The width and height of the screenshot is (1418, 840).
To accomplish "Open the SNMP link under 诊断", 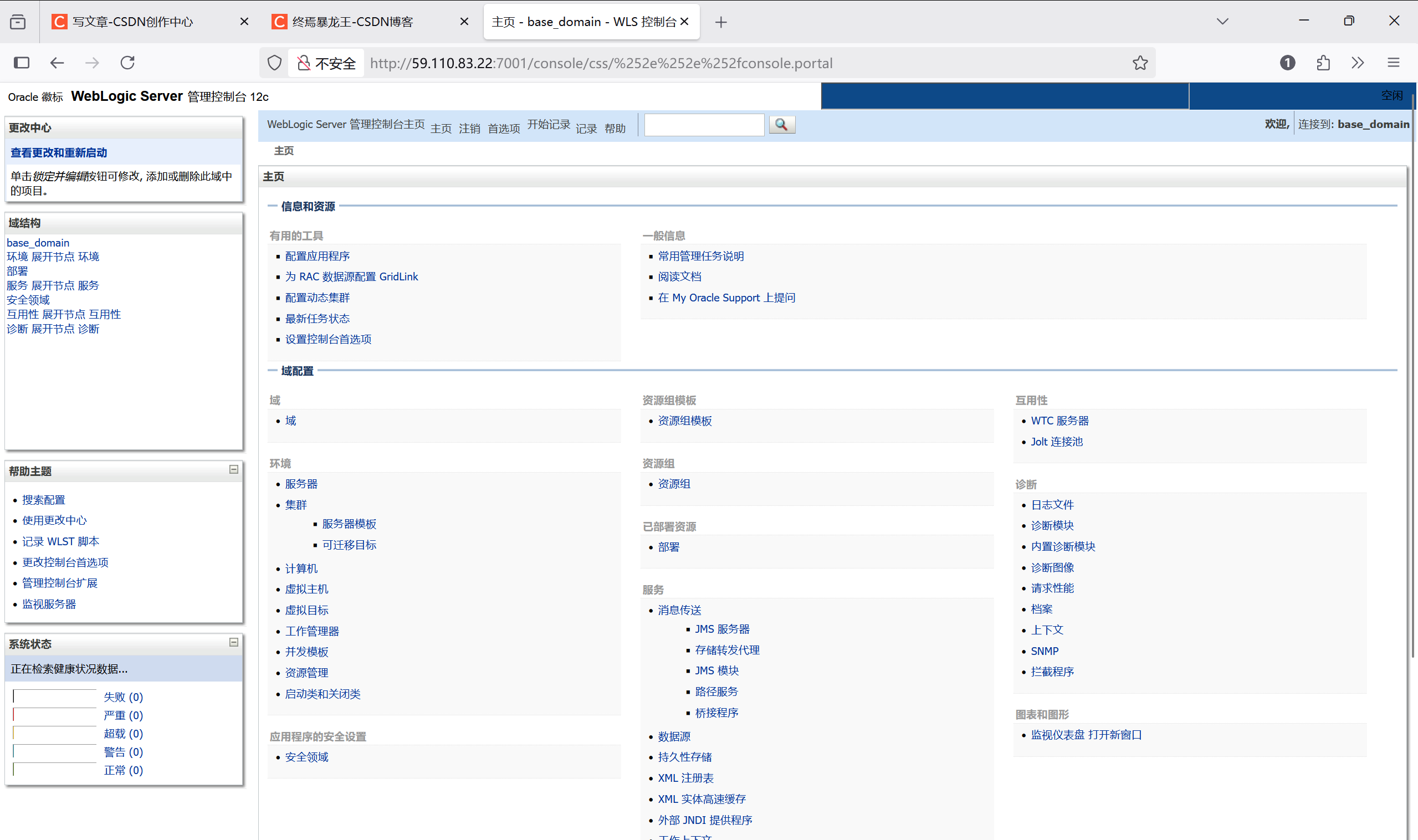I will click(x=1045, y=651).
